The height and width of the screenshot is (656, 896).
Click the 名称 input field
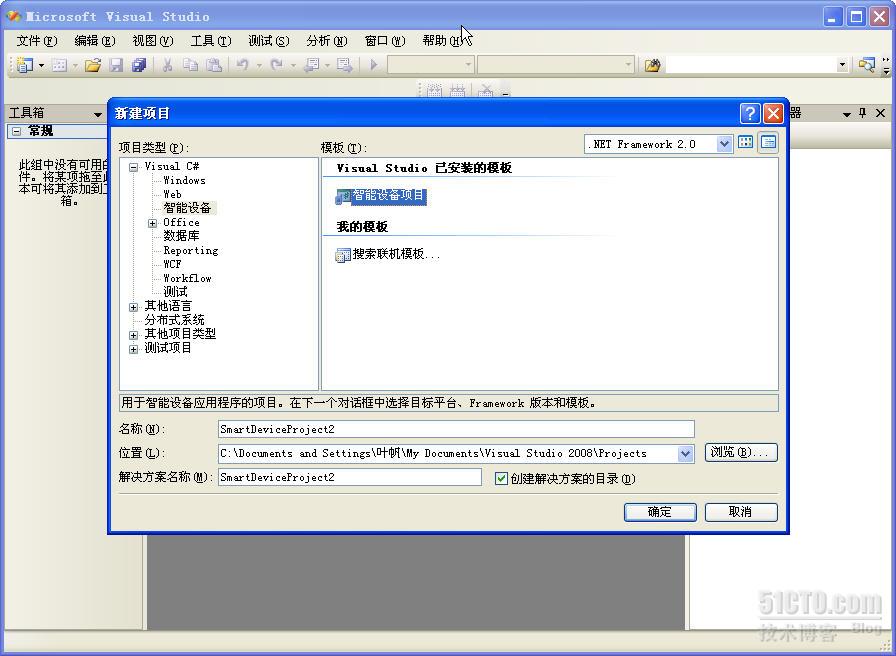[x=456, y=429]
